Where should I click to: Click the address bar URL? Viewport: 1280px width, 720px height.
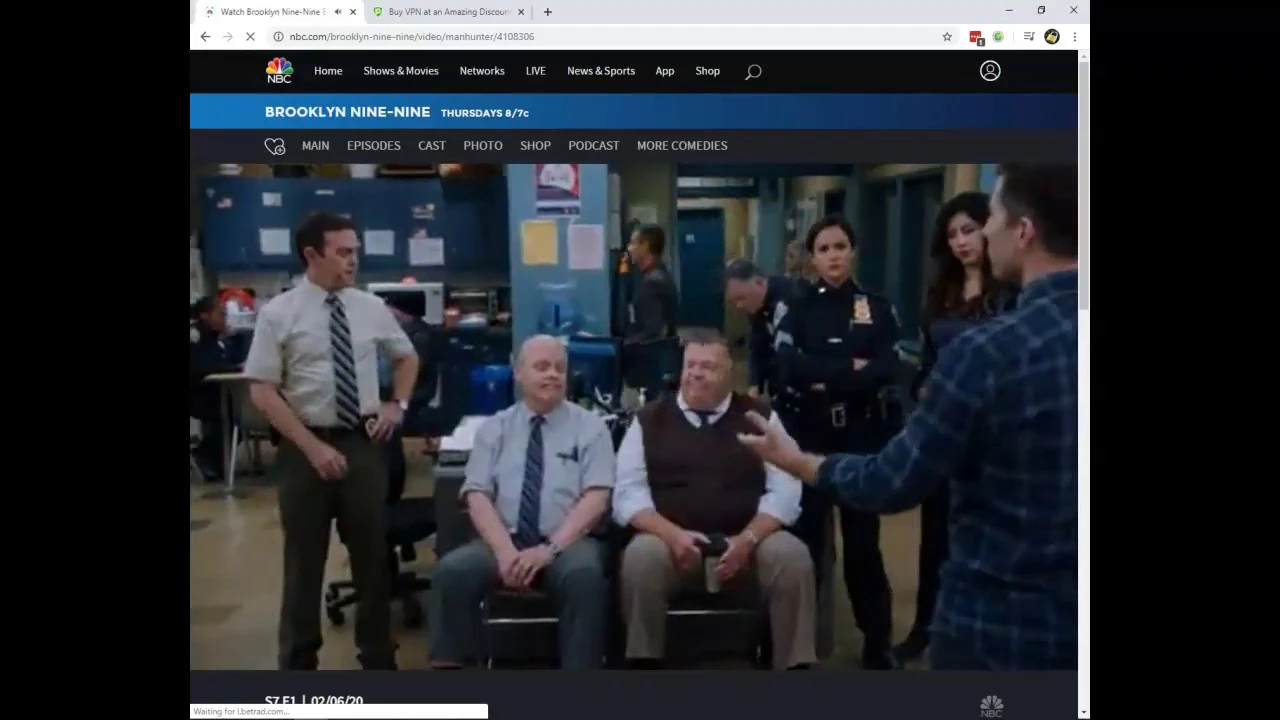tap(412, 36)
